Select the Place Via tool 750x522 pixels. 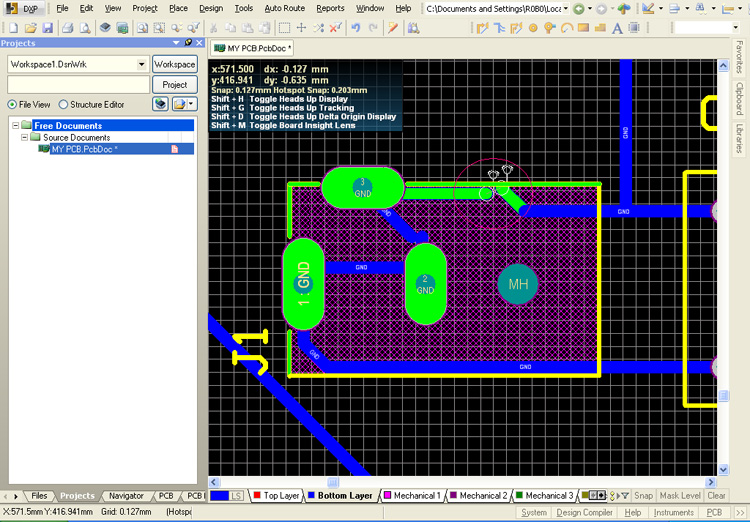(550, 28)
